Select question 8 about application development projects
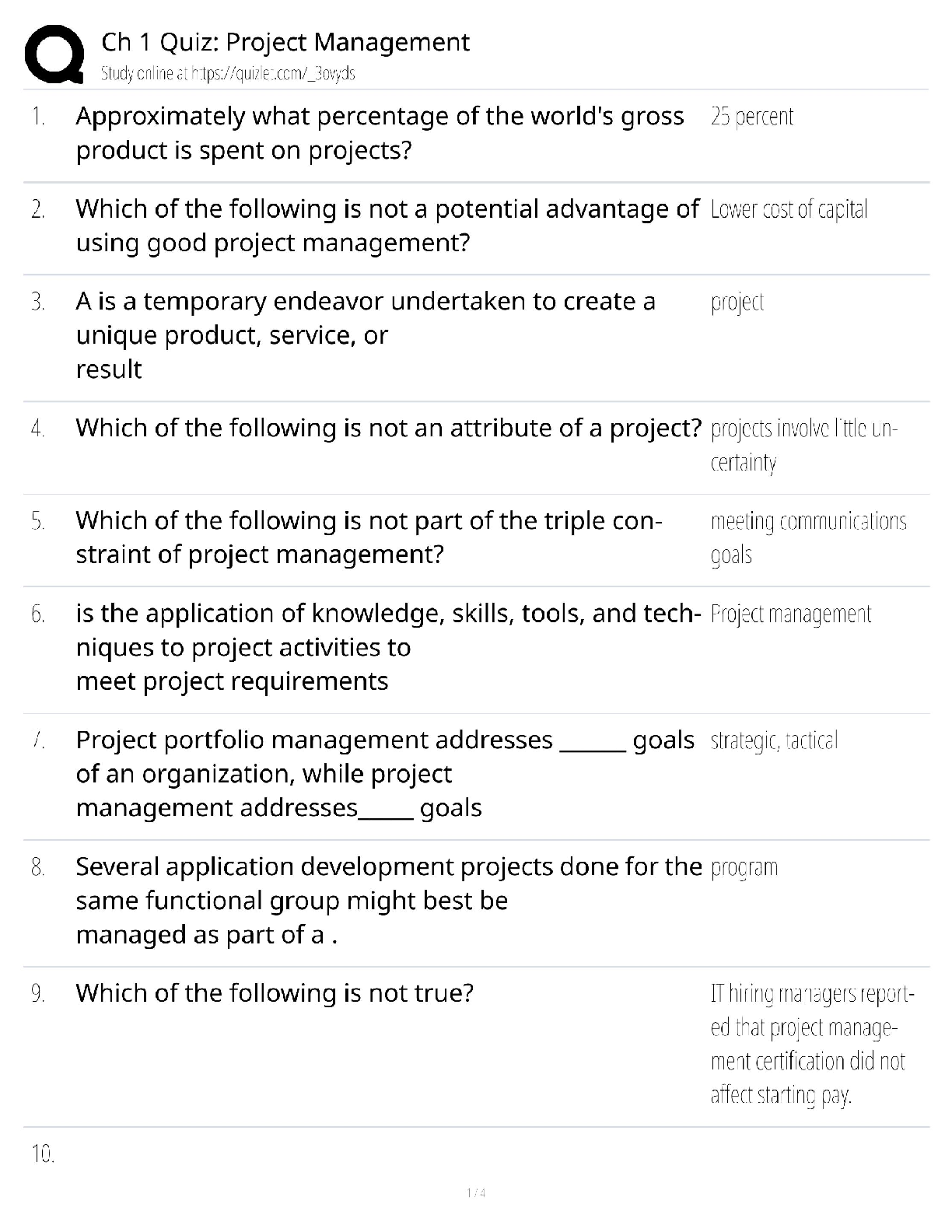 tap(389, 900)
